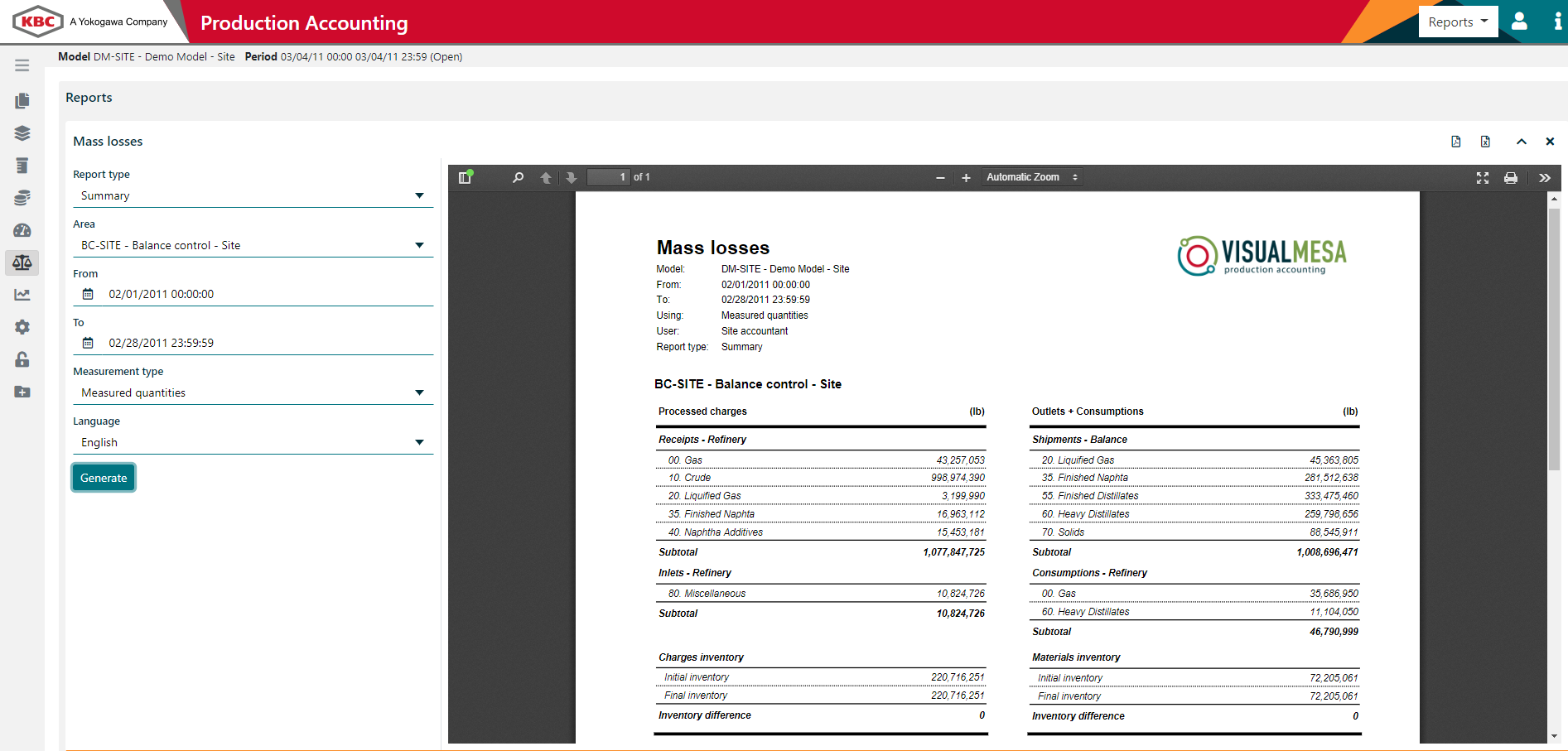Image resolution: width=1568 pixels, height=751 pixels.
Task: Zoom in on the report using the plus control
Action: 966,177
